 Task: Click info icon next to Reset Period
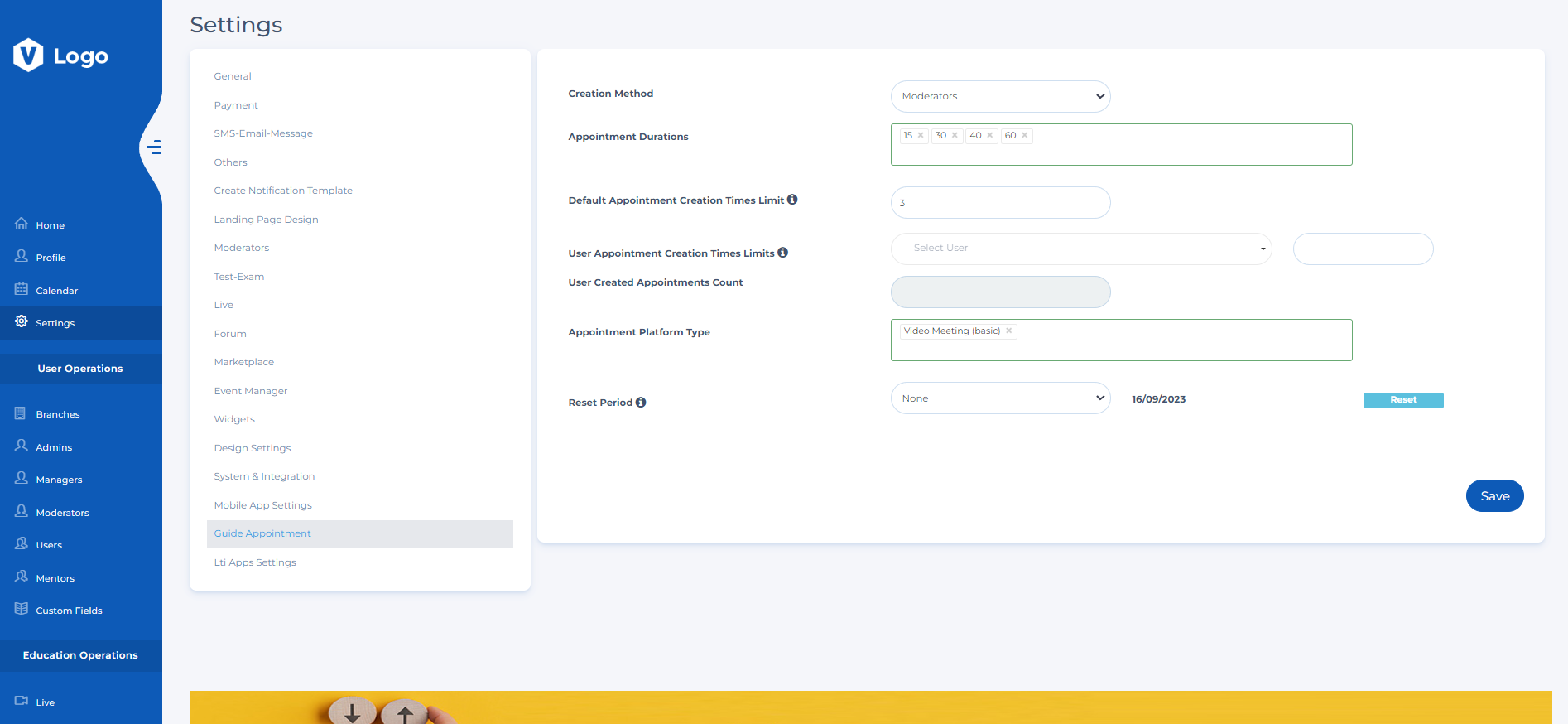point(641,403)
